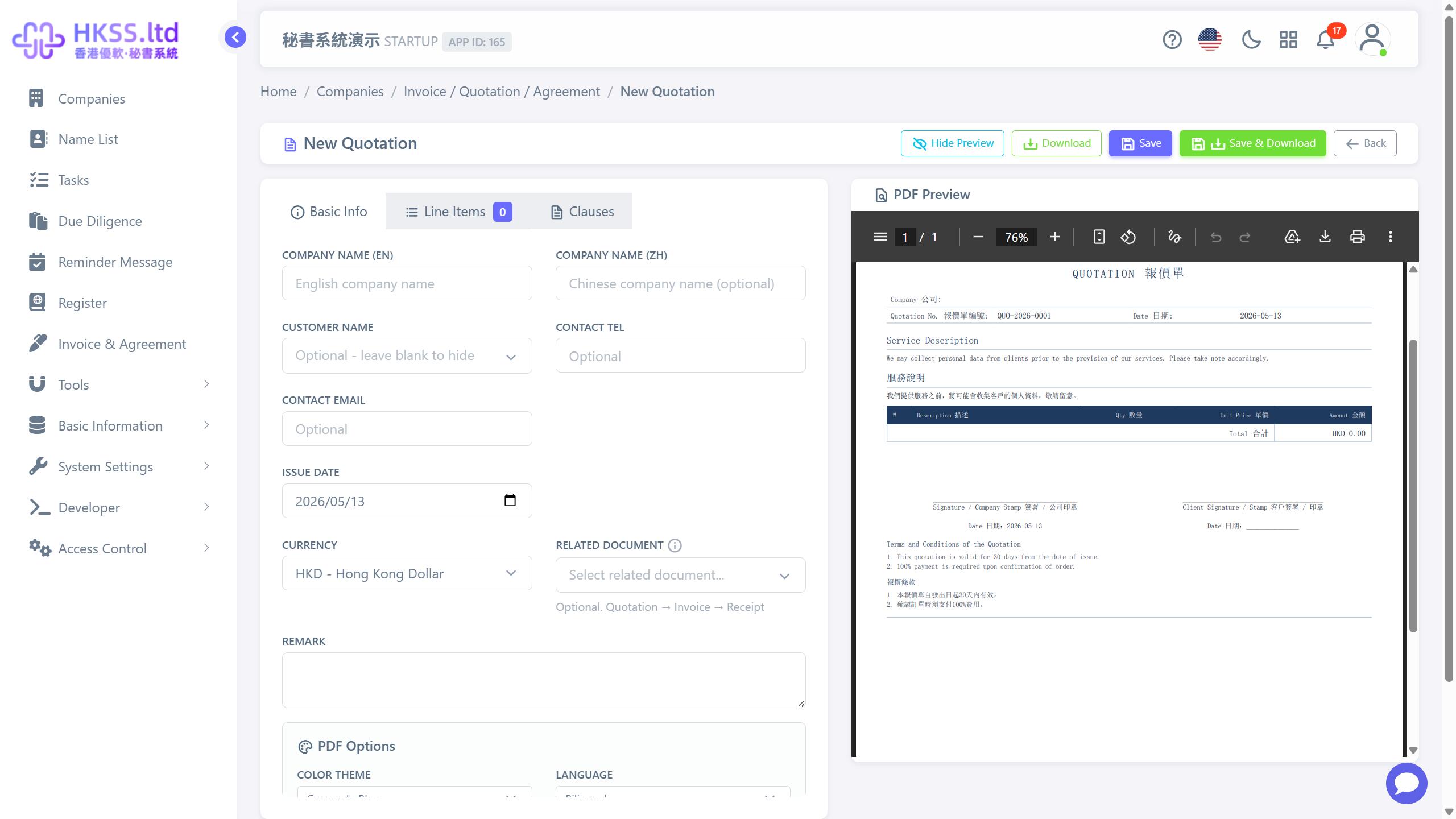Go to Invoice / Quotation / Agreement breadcrumb
Screen dimensions: 1456x819
click(x=502, y=92)
